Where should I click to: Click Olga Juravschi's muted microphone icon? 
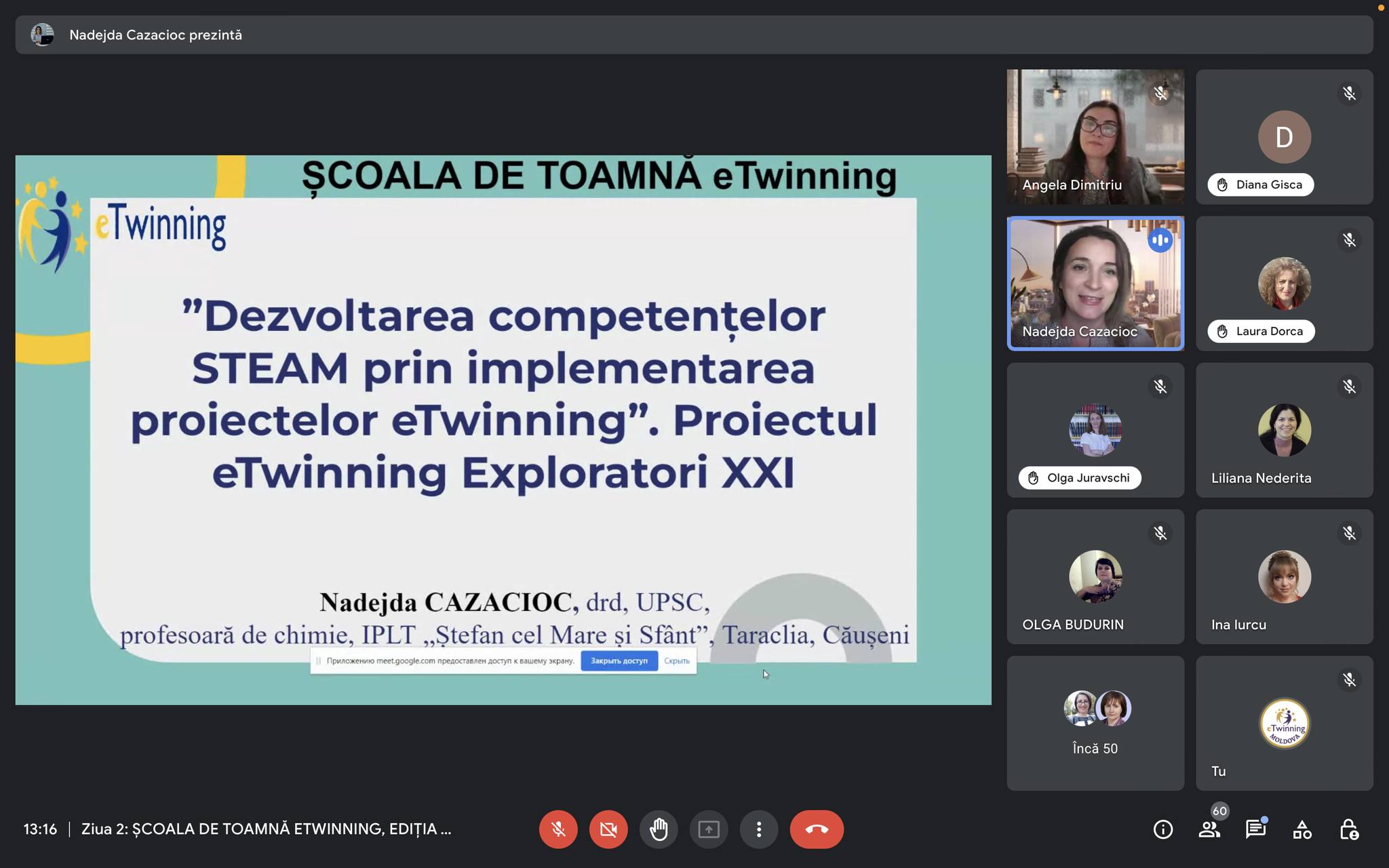pyautogui.click(x=1160, y=387)
